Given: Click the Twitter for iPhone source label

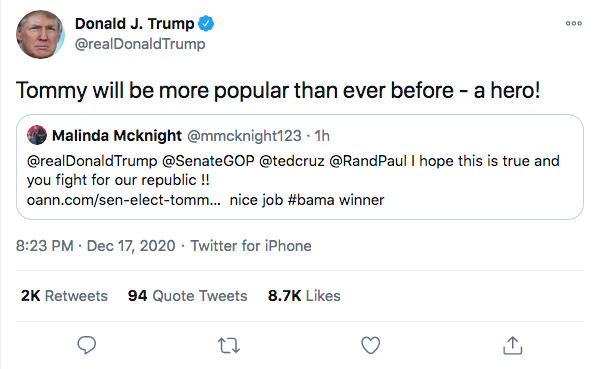Looking at the screenshot, I should tap(251, 246).
